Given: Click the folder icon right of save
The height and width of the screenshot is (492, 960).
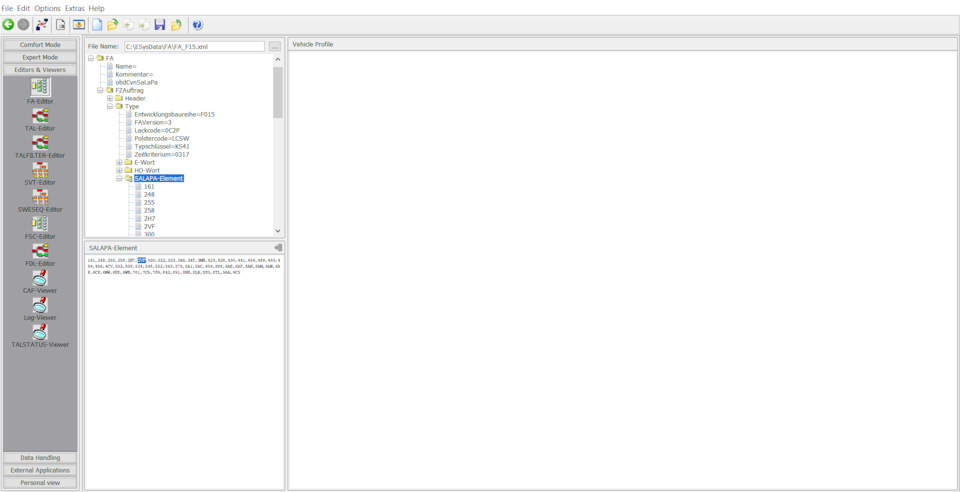Looking at the screenshot, I should [176, 25].
